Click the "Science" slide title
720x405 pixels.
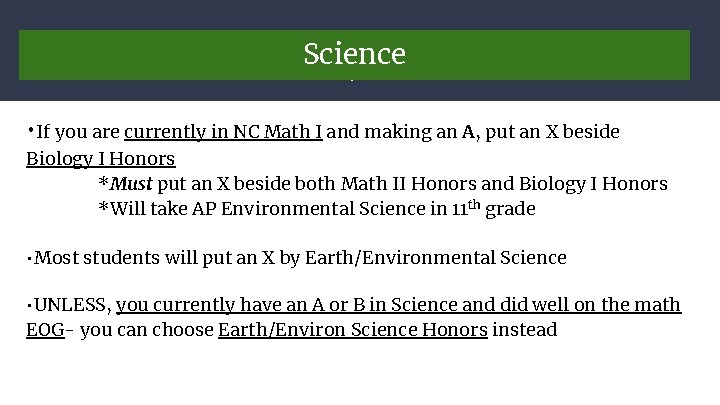(x=354, y=53)
